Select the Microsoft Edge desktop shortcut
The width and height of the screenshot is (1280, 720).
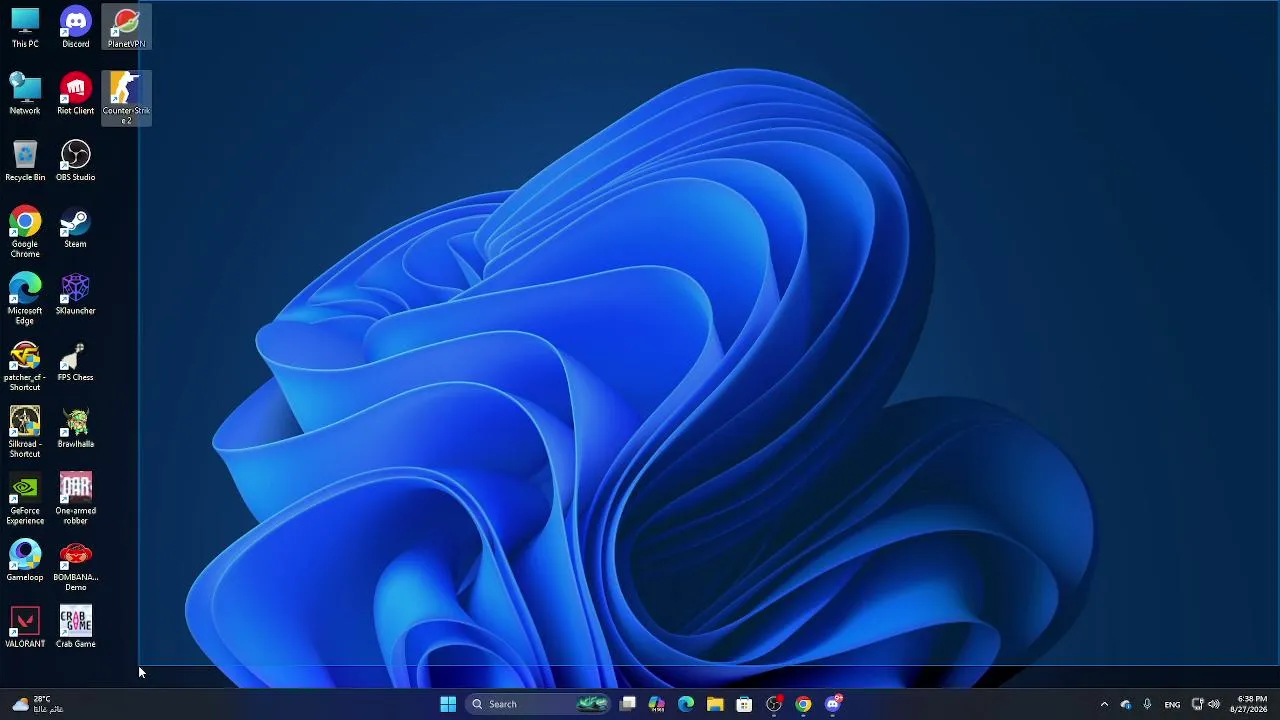point(25,299)
